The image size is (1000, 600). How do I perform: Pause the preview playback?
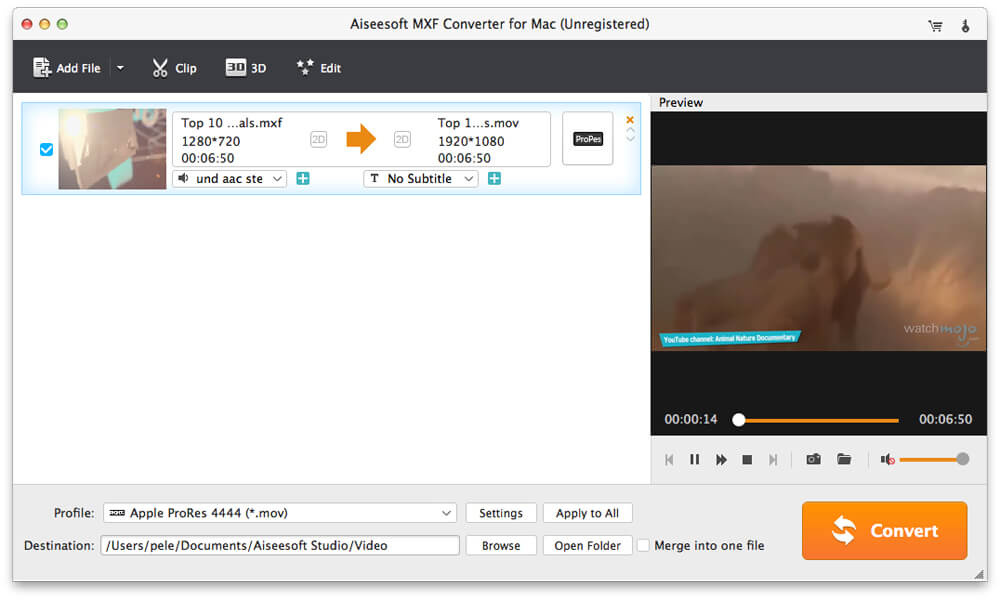click(695, 460)
